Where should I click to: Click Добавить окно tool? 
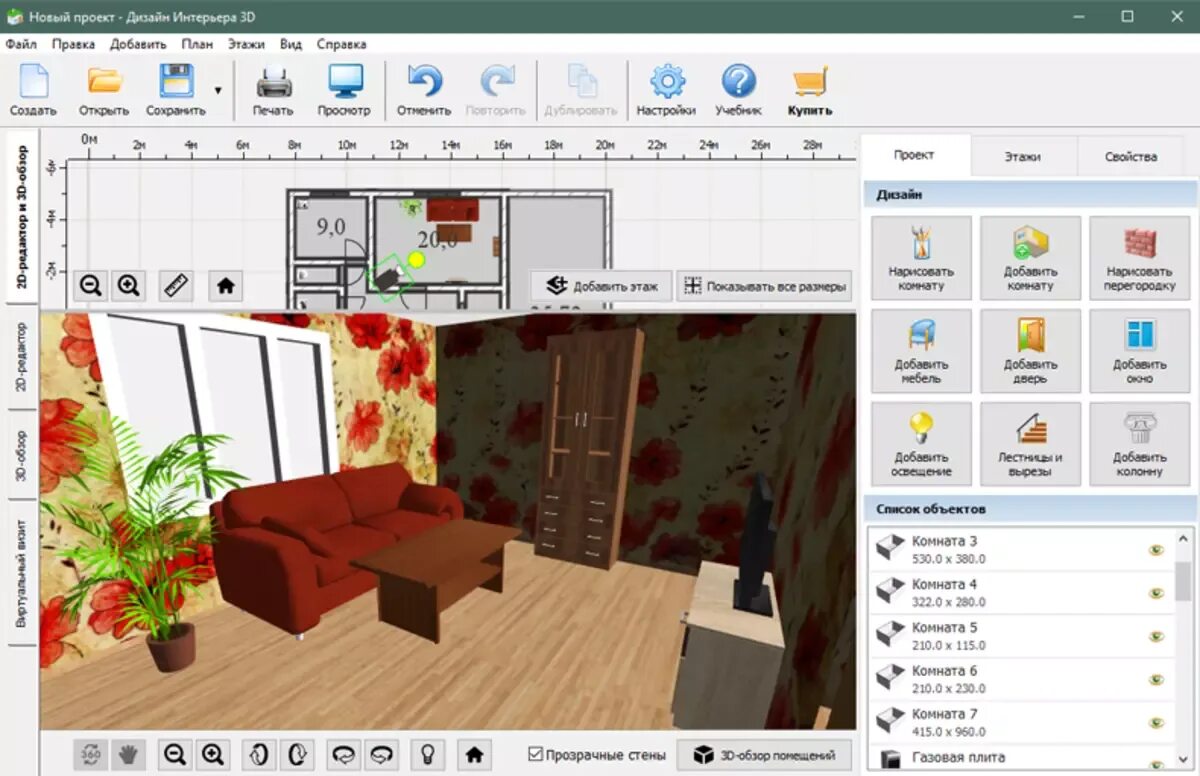(1139, 351)
